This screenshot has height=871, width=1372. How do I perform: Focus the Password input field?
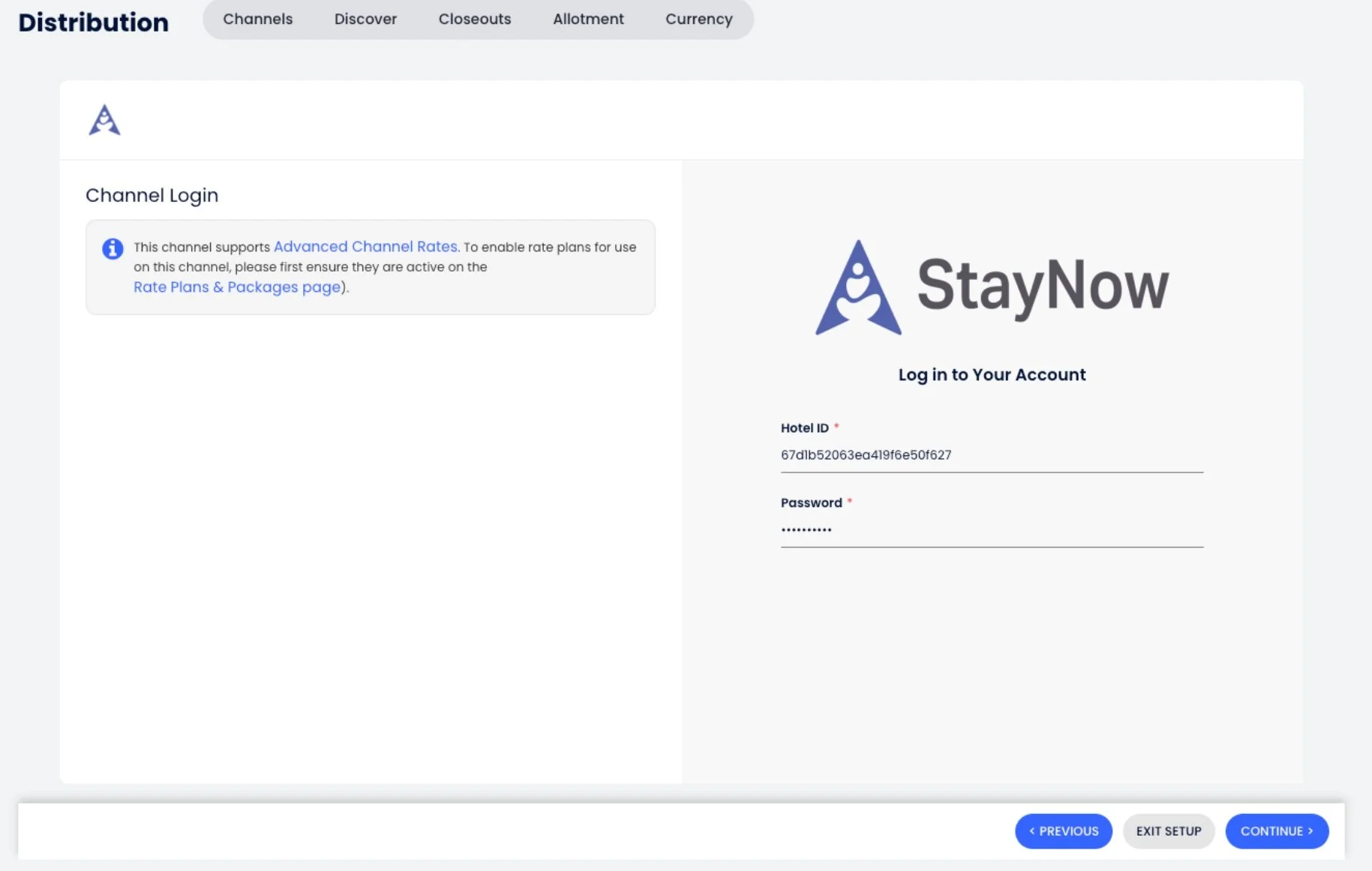coord(992,530)
